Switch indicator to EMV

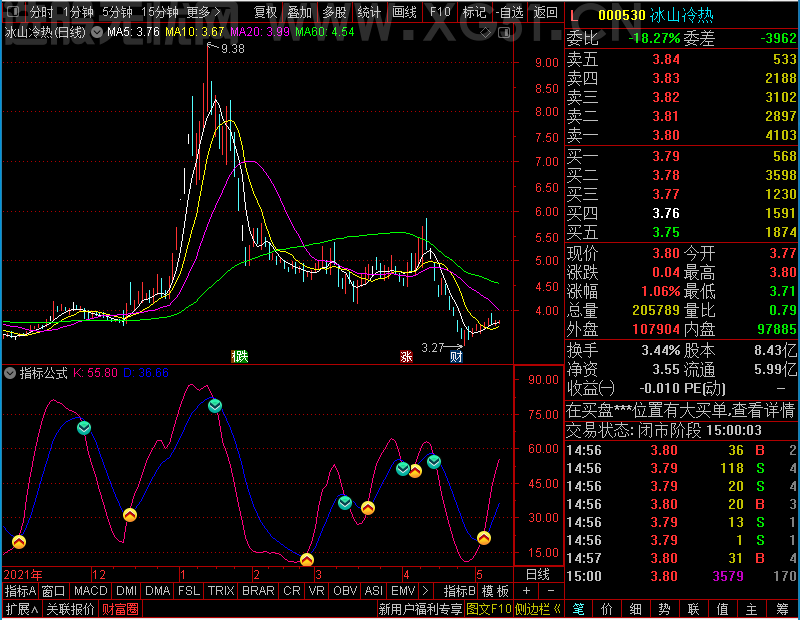[403, 591]
